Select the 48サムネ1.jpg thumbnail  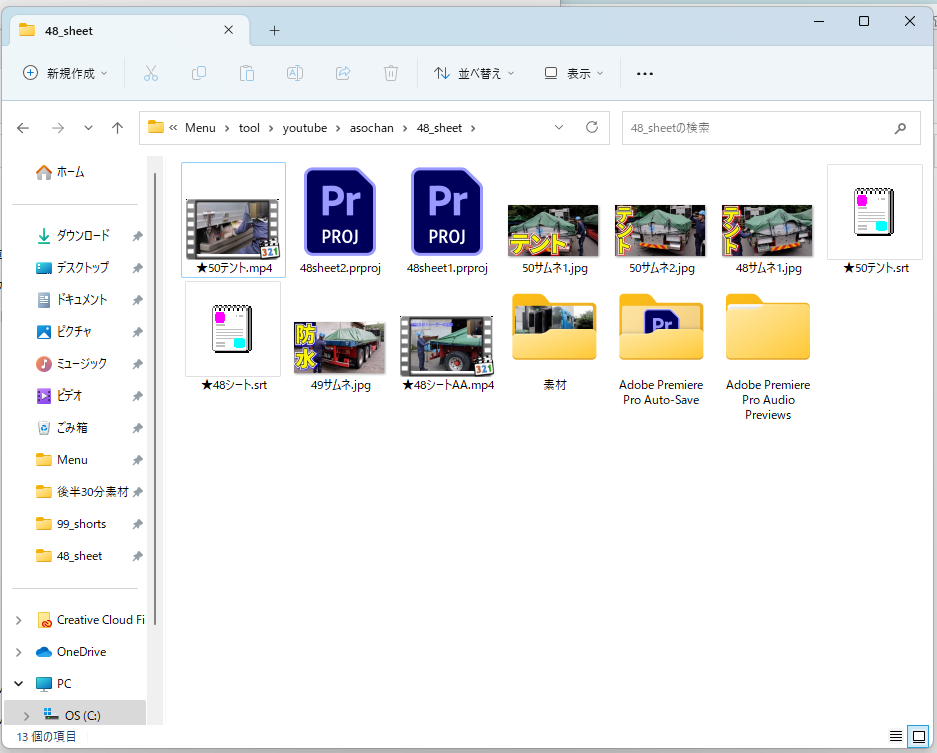[x=767, y=230]
